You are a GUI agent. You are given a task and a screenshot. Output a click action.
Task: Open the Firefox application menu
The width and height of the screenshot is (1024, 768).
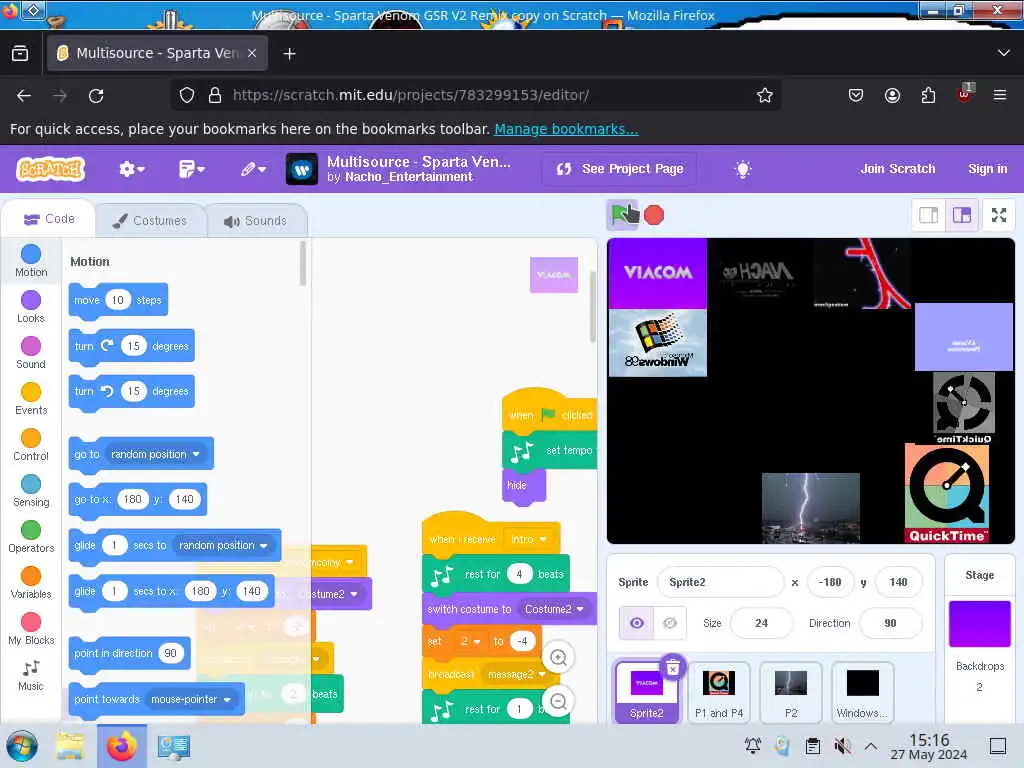[999, 95]
